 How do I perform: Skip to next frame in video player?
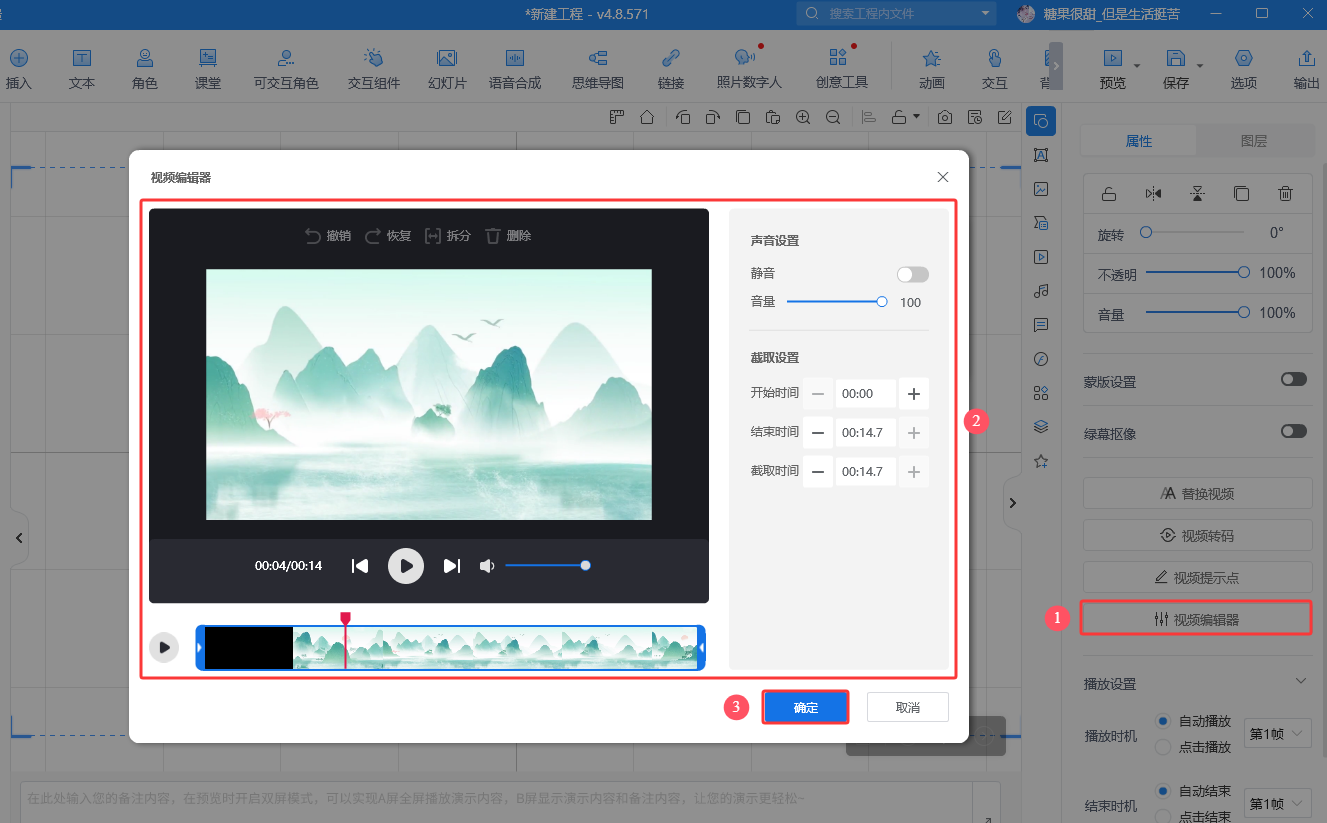point(452,566)
